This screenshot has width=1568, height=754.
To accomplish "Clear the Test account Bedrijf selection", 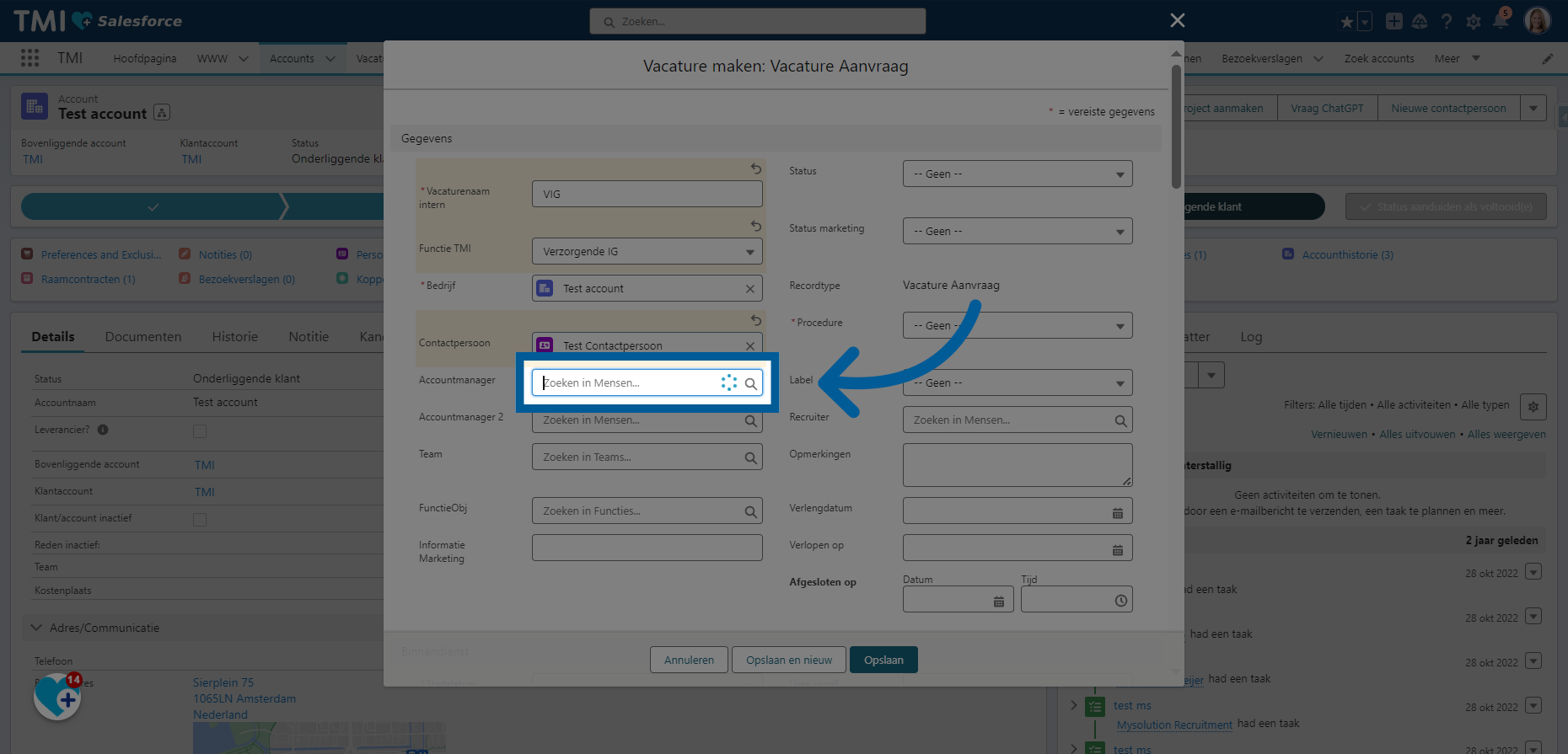I will pos(750,289).
